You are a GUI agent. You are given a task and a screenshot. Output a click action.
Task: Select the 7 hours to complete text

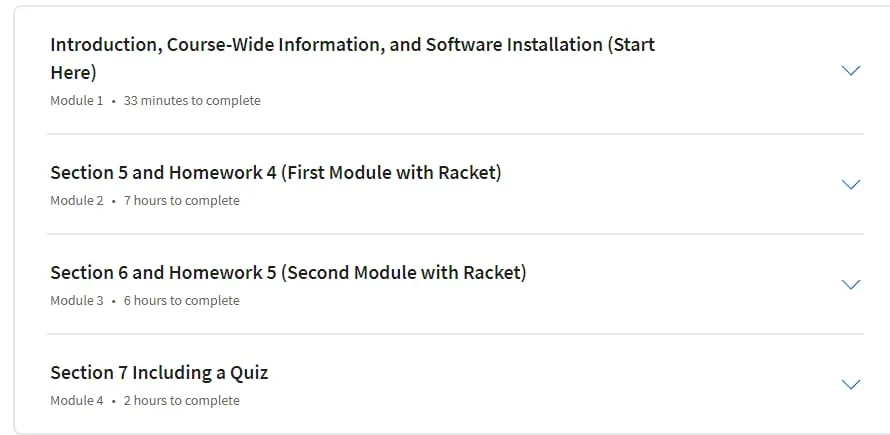(182, 200)
